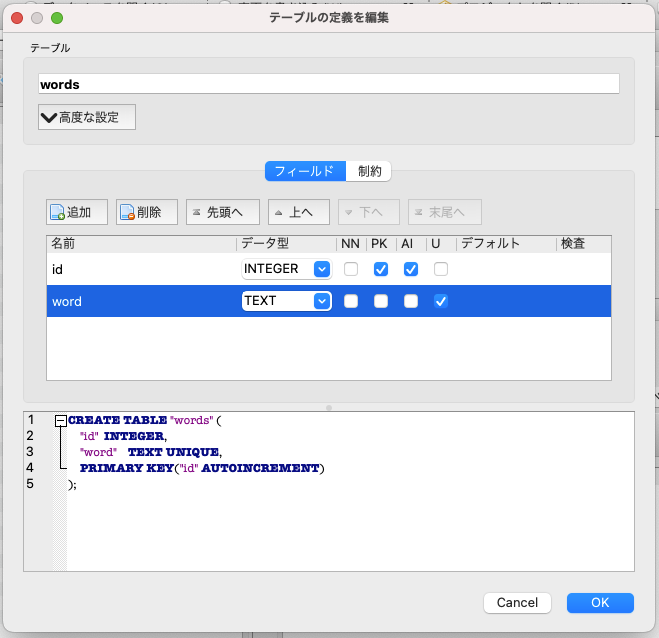Click the 追加 (add field) button
This screenshot has height=638, width=659.
tap(77, 212)
